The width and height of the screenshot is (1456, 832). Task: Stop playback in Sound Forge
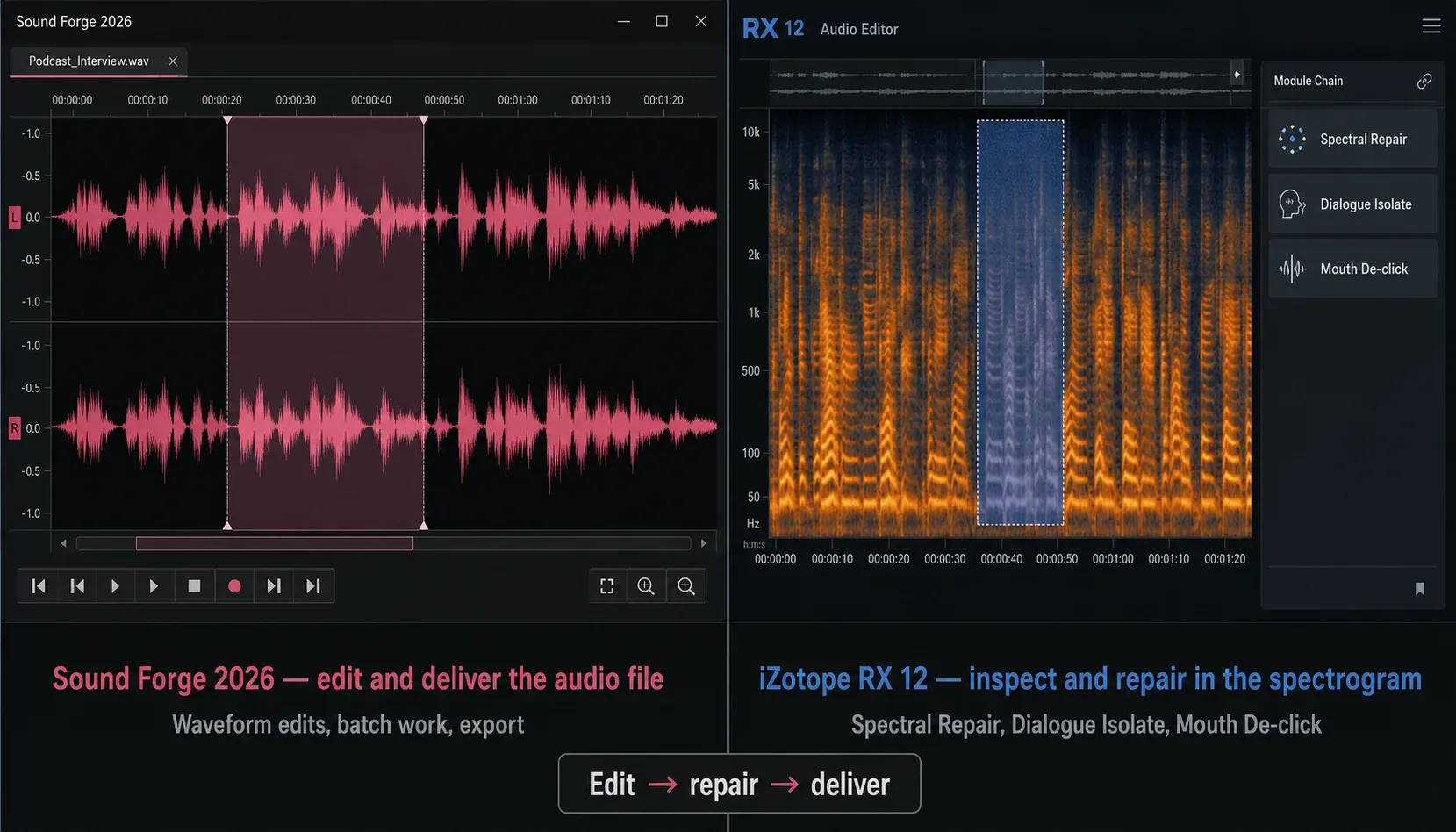click(x=195, y=586)
